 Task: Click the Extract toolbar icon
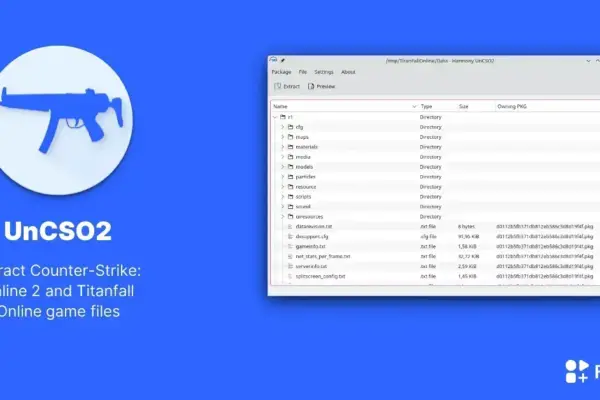[278, 87]
